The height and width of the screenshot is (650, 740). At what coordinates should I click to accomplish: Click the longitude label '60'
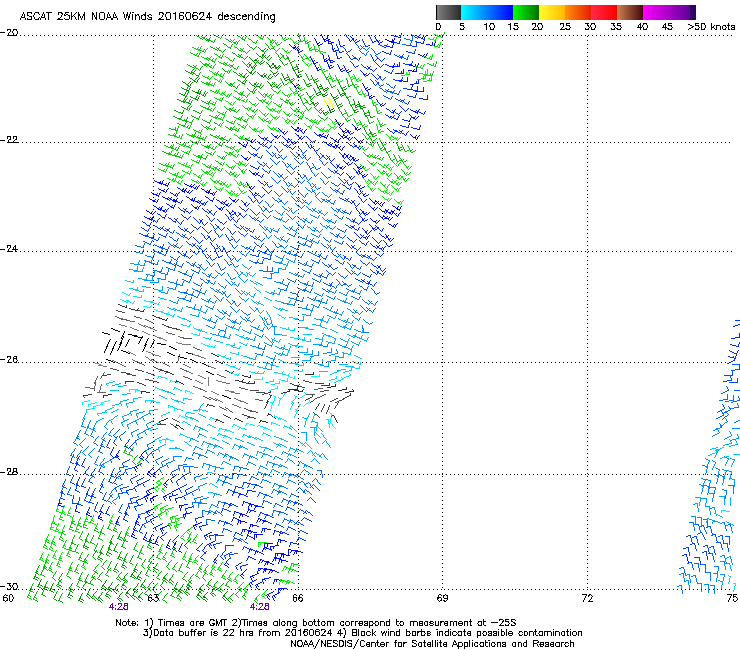pyautogui.click(x=8, y=599)
